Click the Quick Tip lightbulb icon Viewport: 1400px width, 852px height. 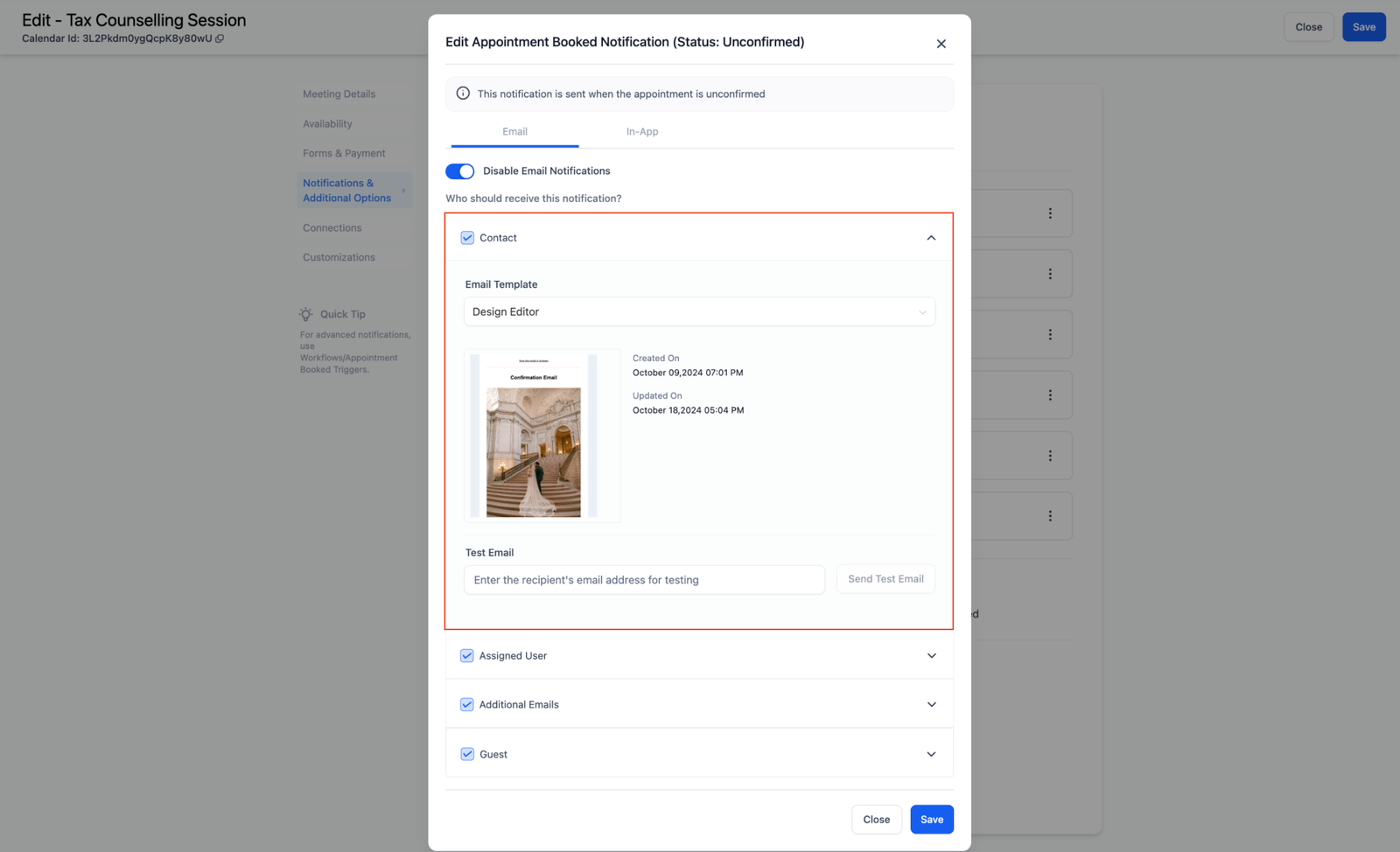pyautogui.click(x=305, y=314)
